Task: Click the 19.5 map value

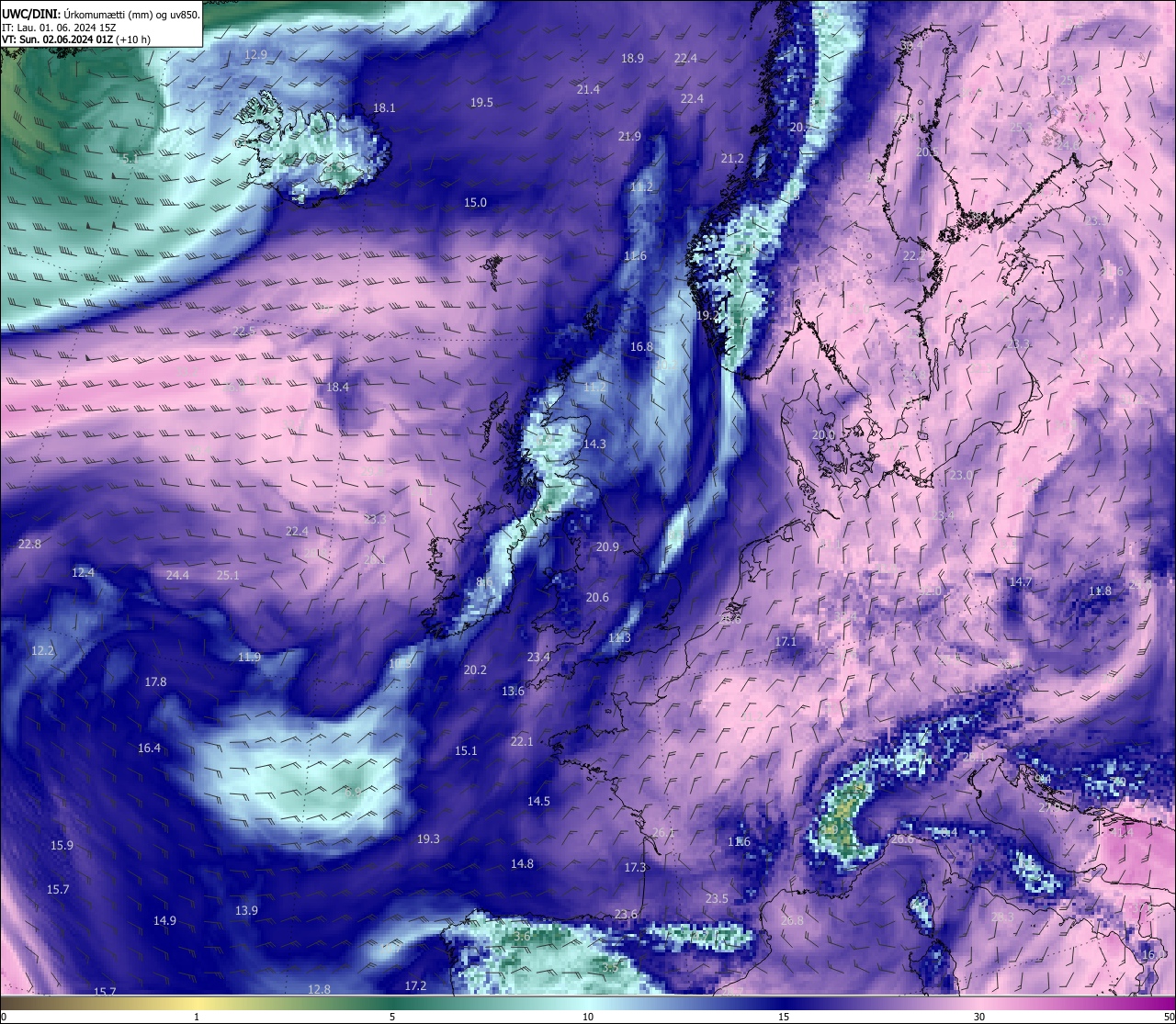Action: (x=481, y=103)
